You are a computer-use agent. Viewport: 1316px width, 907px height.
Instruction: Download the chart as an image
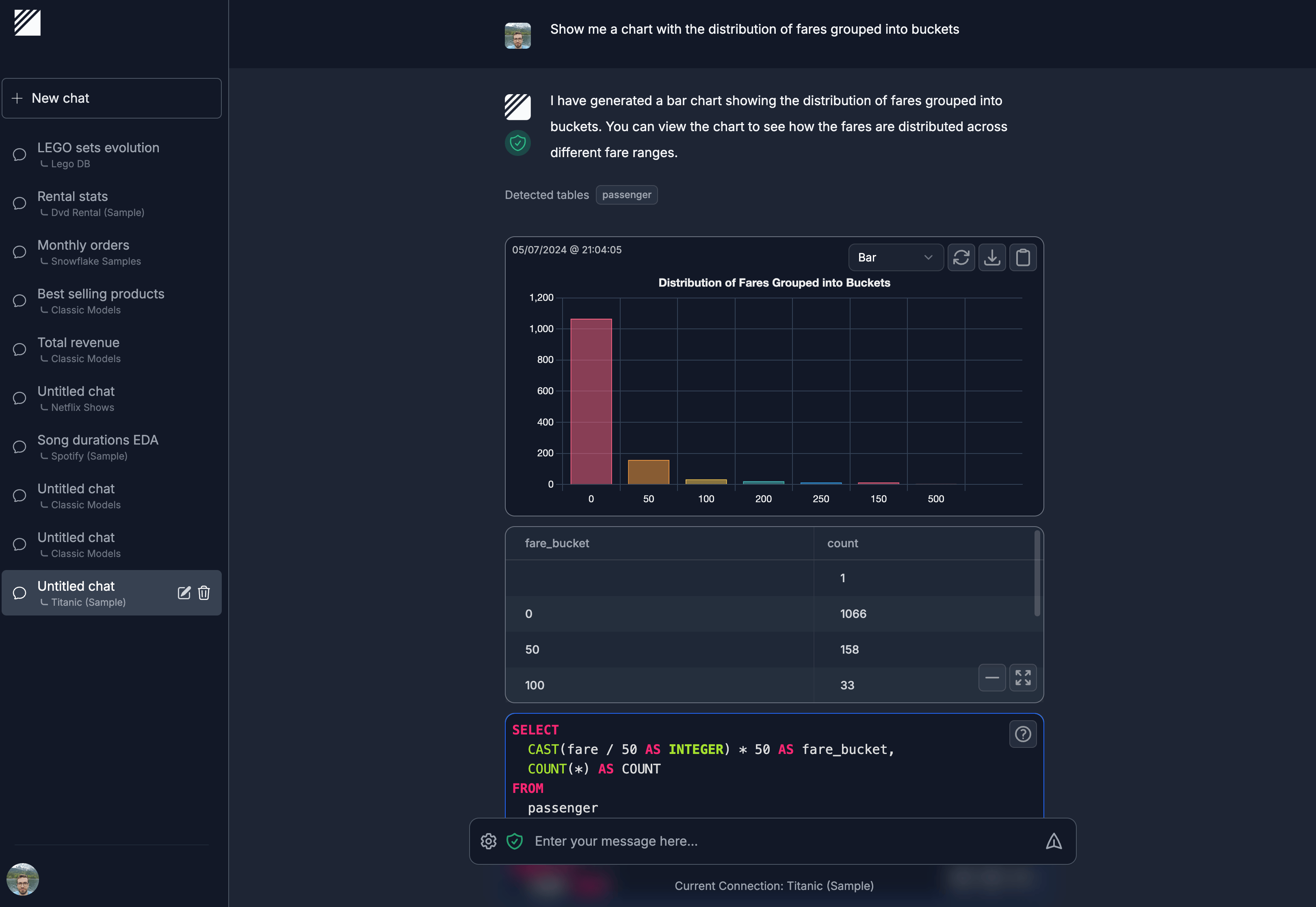(x=992, y=257)
